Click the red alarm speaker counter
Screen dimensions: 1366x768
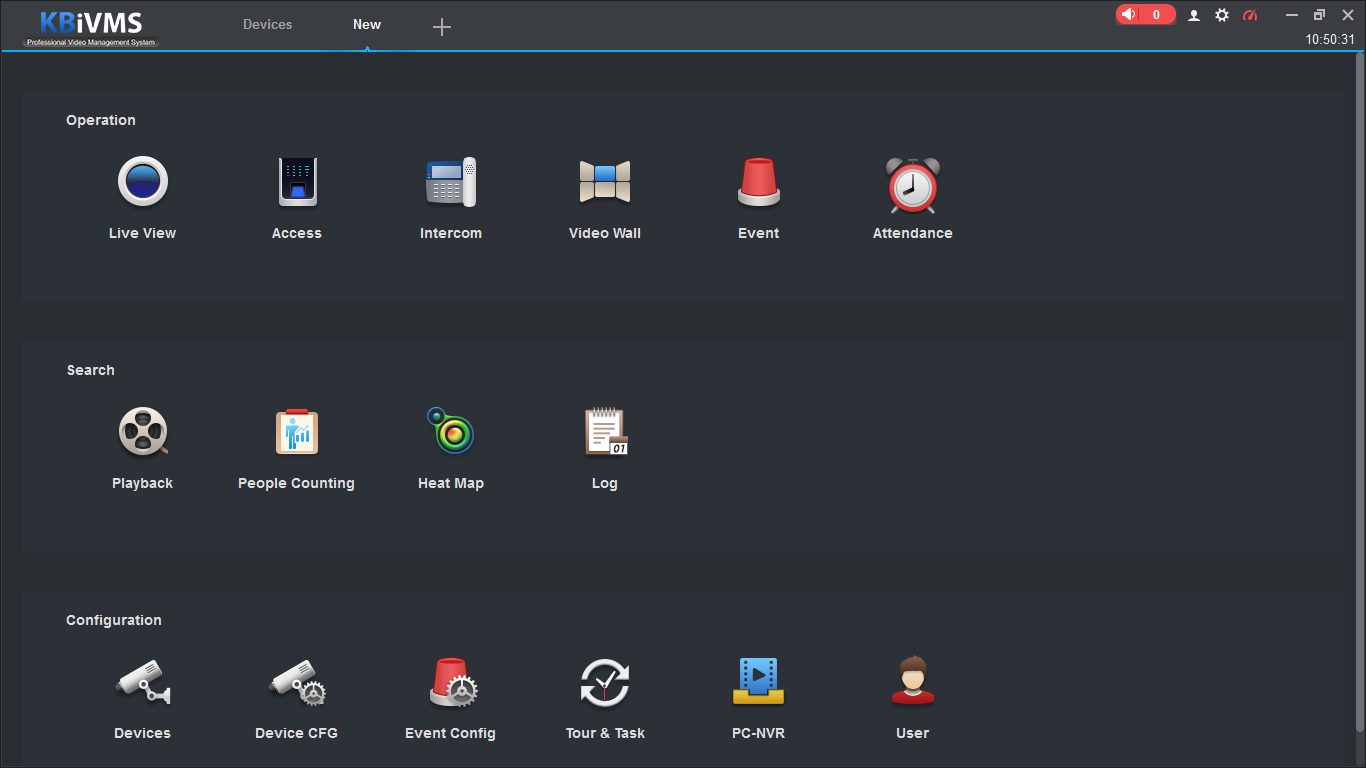point(1145,15)
